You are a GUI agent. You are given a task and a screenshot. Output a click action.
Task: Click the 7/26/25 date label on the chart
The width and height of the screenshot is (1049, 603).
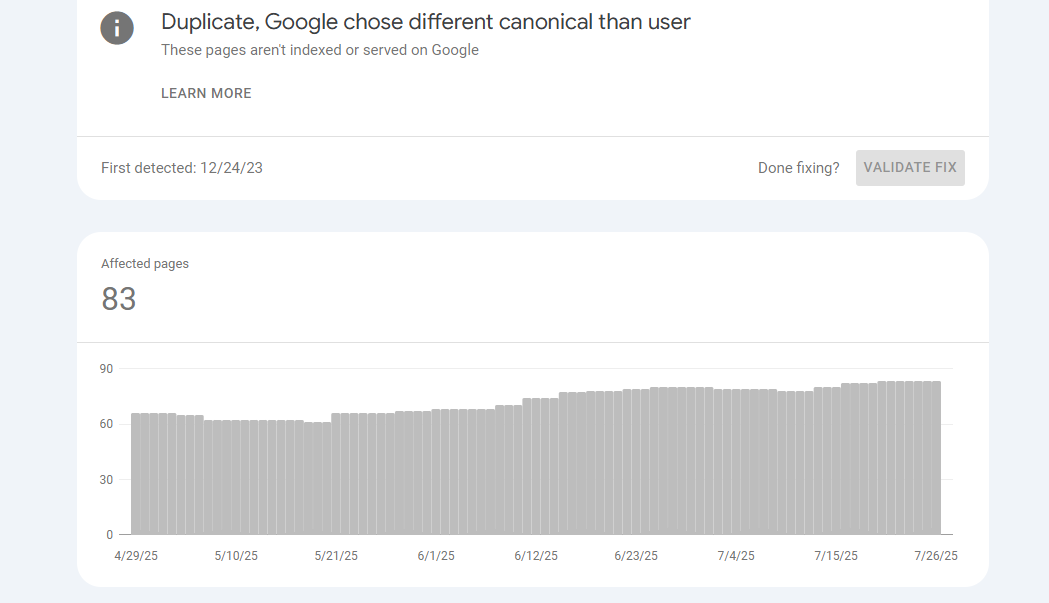point(936,555)
